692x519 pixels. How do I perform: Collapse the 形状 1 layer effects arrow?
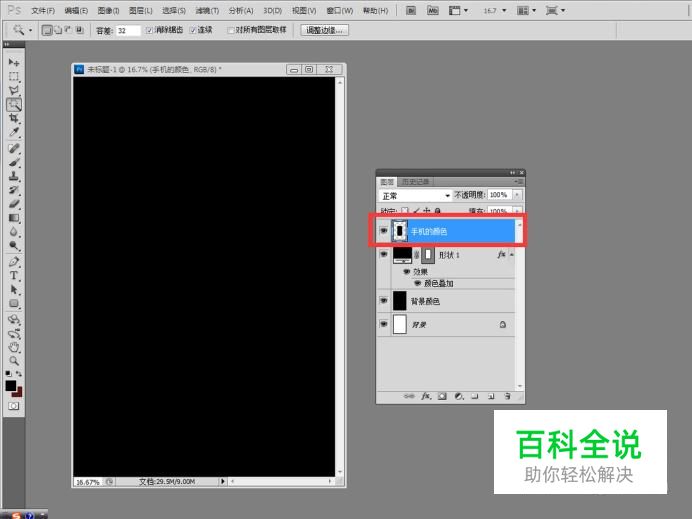click(x=512, y=254)
